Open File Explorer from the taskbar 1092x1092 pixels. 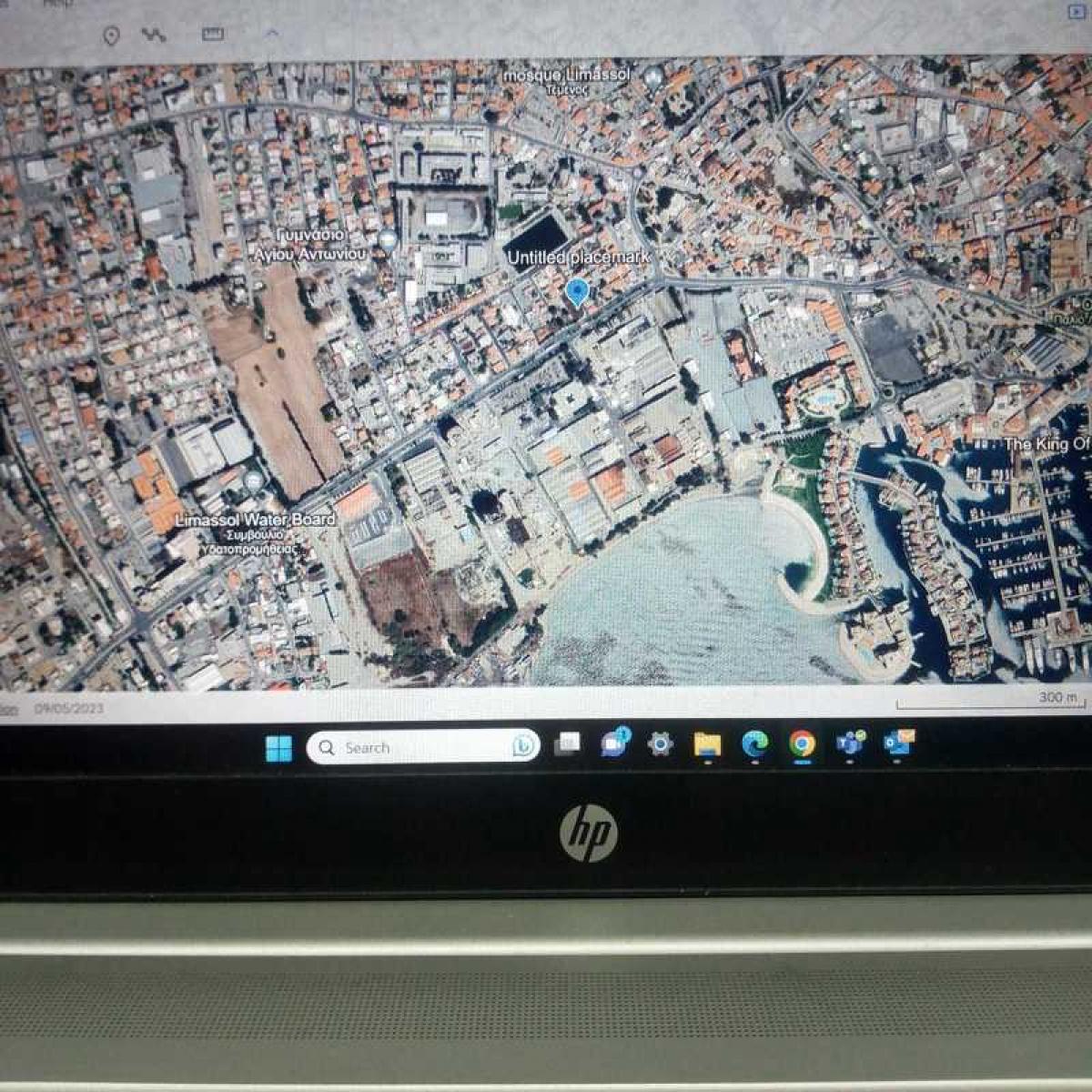[707, 744]
